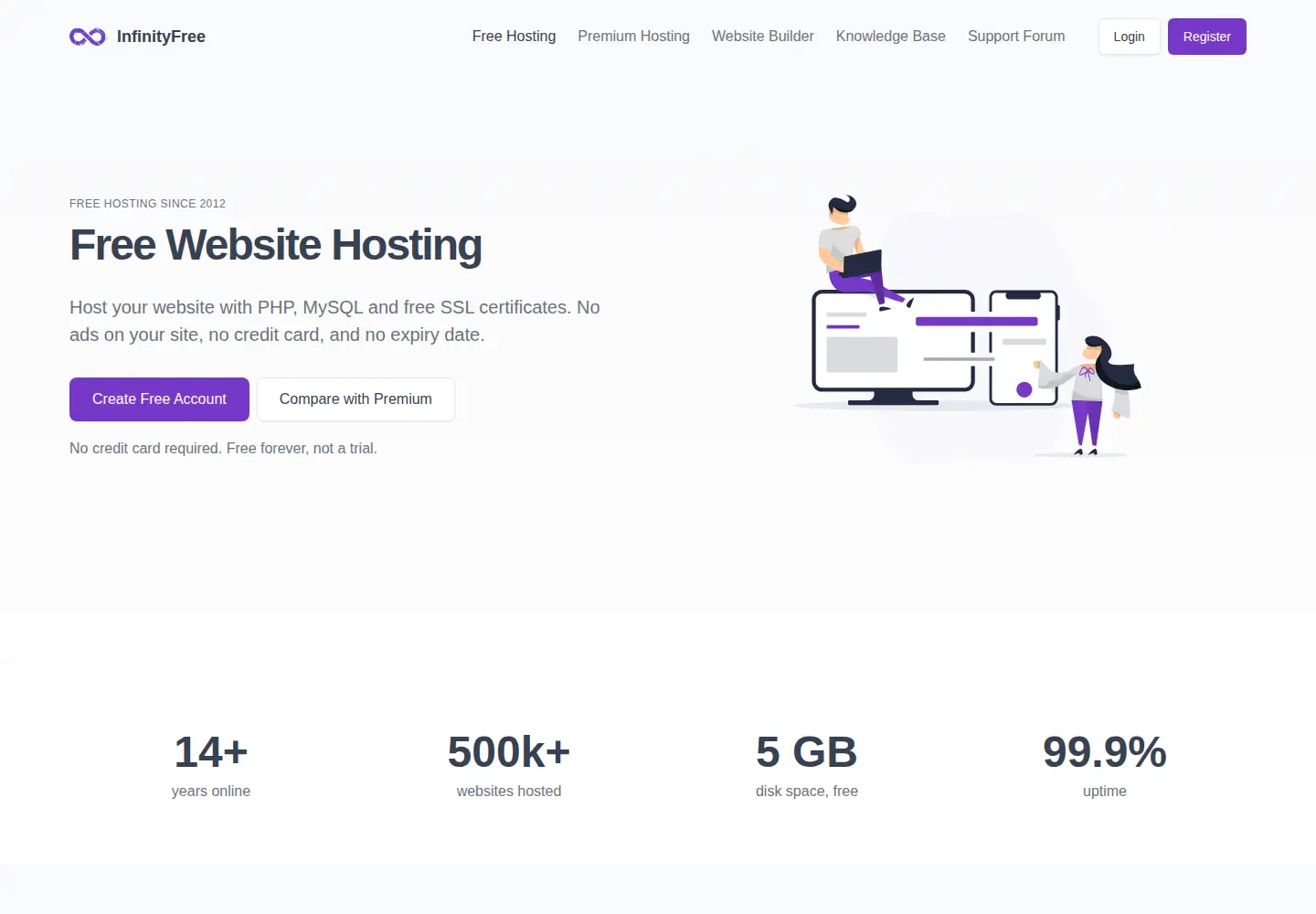Viewport: 1316px width, 914px height.
Task: Click Create Free Account button
Action: tap(159, 399)
